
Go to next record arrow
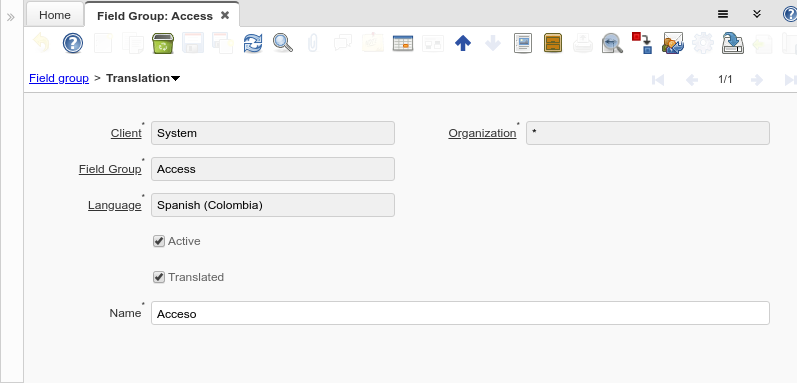tap(757, 80)
